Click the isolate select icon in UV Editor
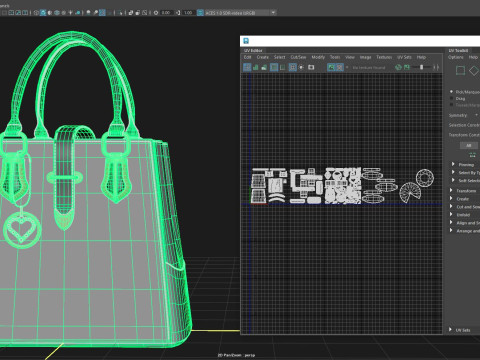 coord(301,67)
